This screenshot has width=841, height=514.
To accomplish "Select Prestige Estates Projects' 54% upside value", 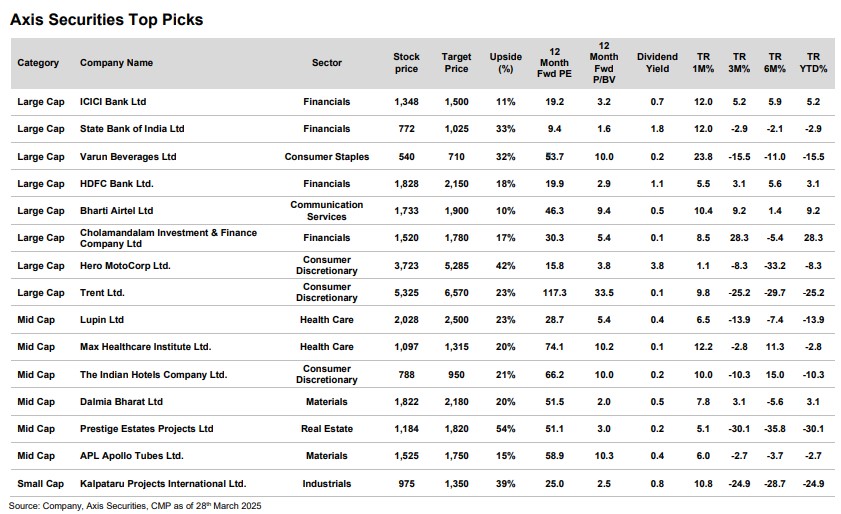I will [x=505, y=429].
